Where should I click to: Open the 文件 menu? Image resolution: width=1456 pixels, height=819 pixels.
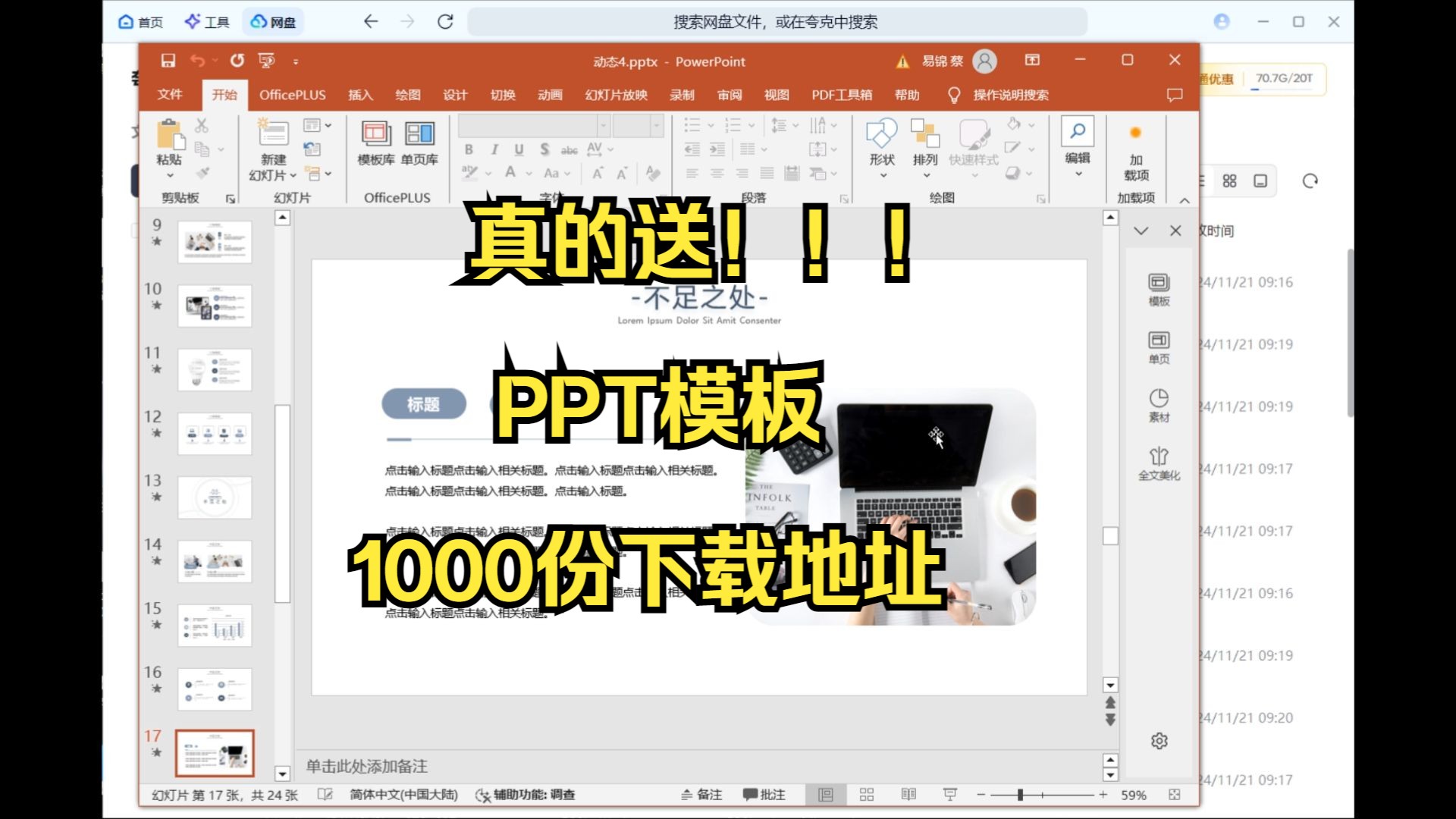pos(170,95)
